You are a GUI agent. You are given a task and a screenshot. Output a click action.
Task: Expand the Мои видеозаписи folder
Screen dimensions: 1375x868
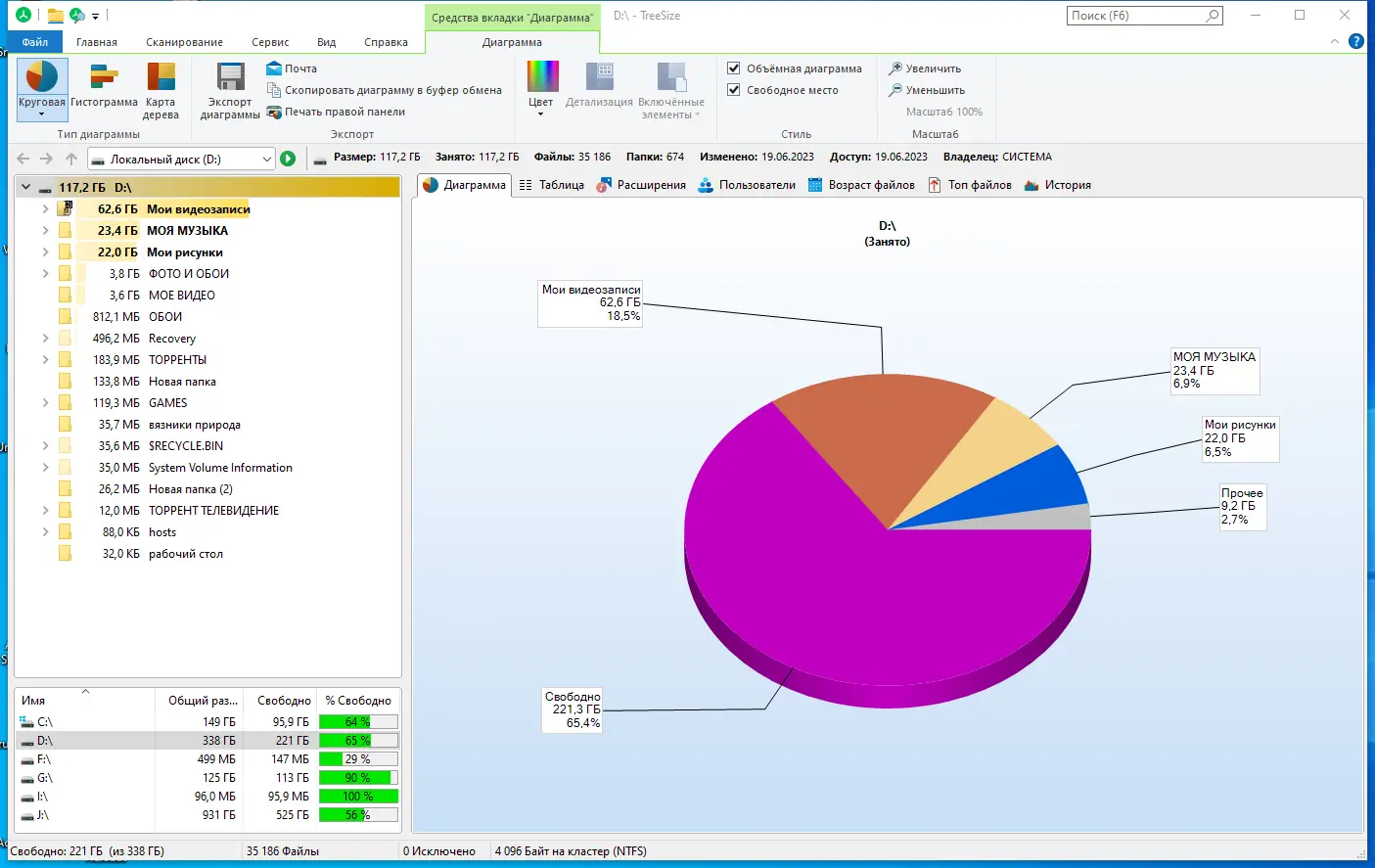point(45,209)
